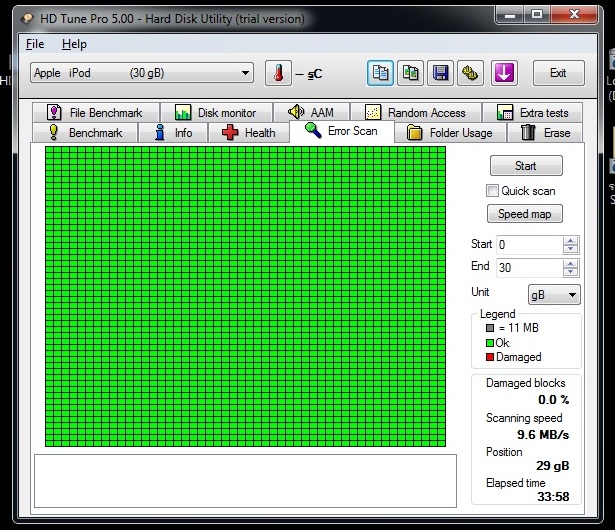The width and height of the screenshot is (615, 530).
Task: Click the purple down-arrow minimize-to-tray icon
Action: 504,73
